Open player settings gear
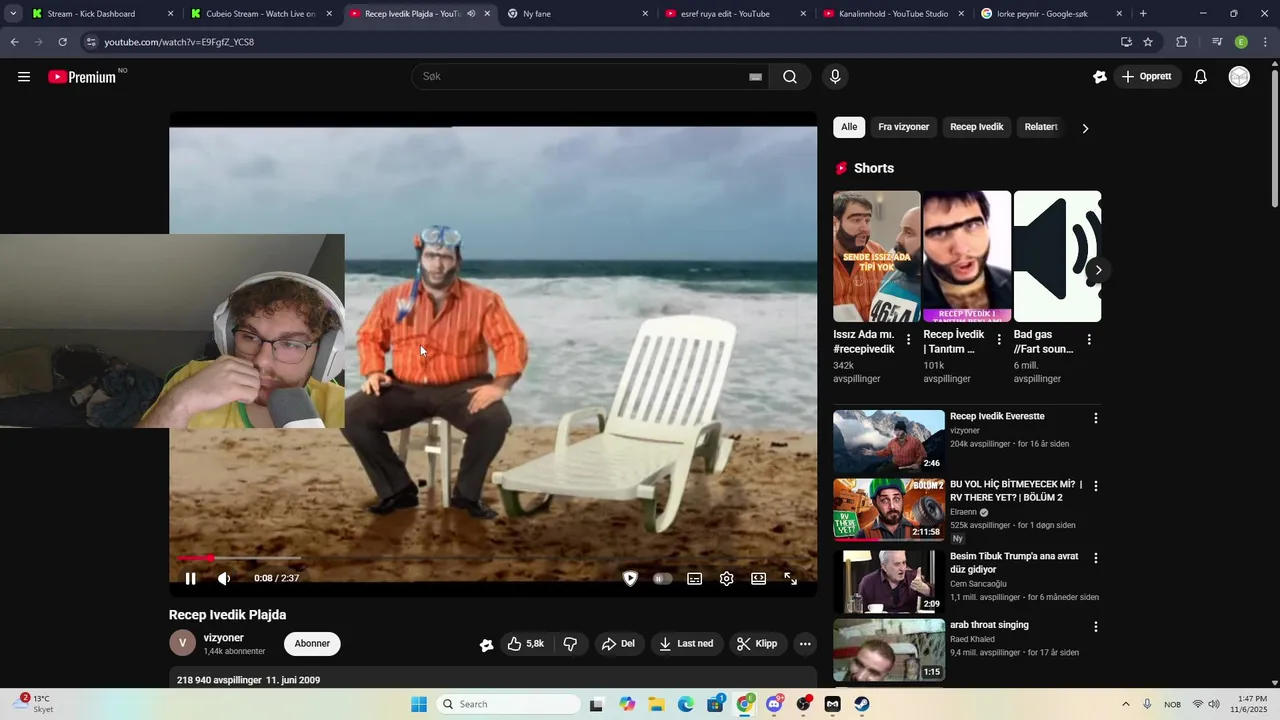 (727, 578)
